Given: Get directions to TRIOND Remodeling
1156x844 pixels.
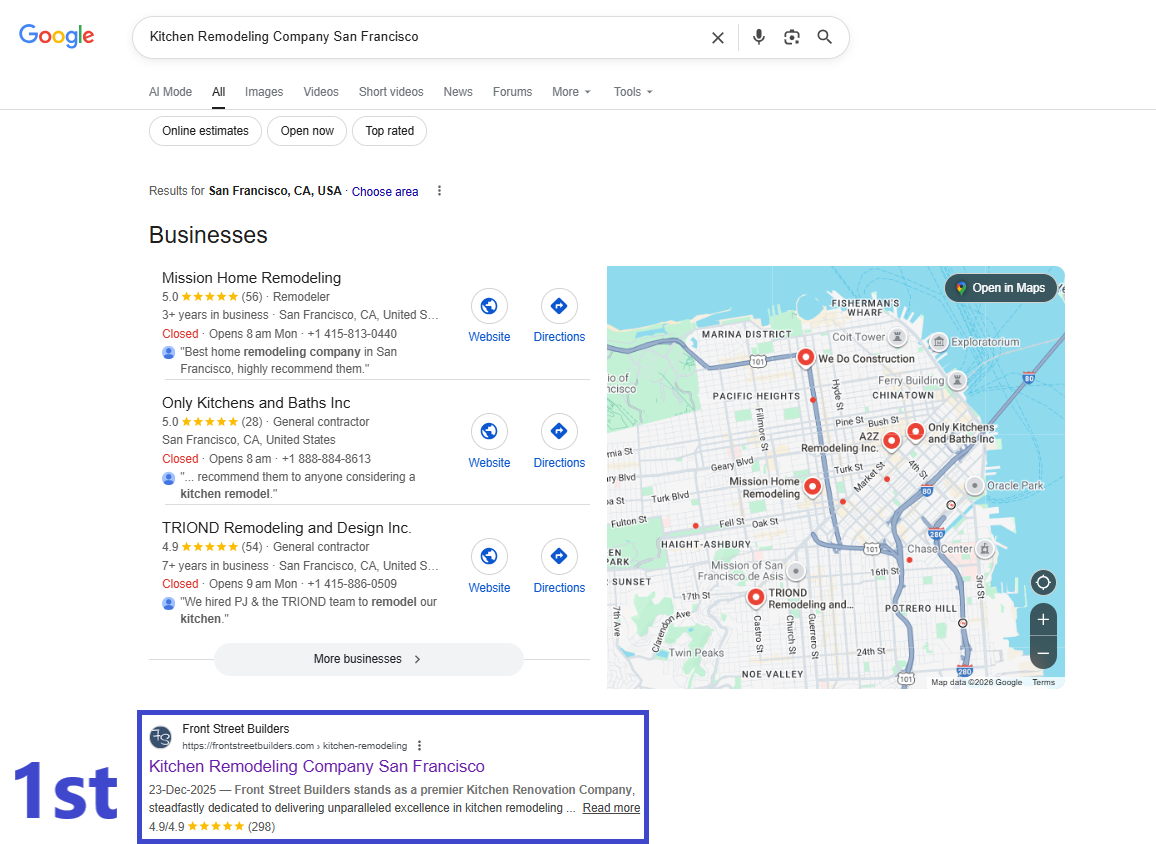Looking at the screenshot, I should coord(560,557).
